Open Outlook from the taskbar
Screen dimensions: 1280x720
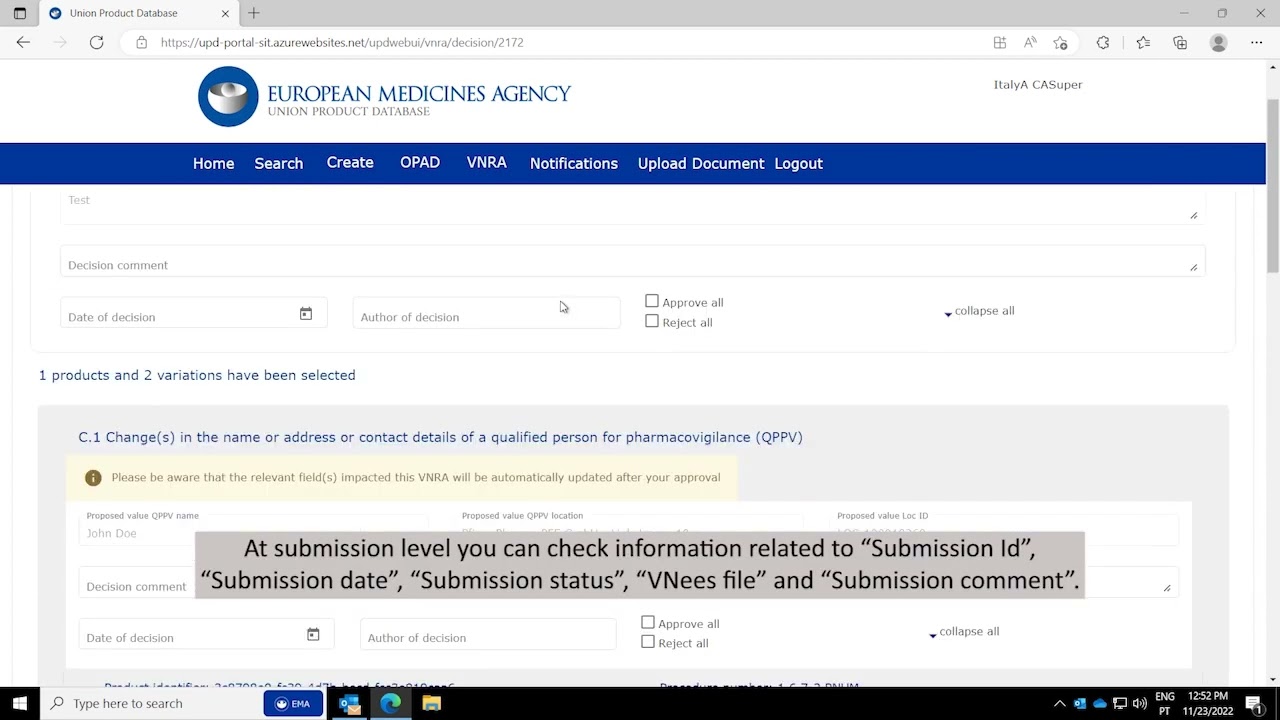(349, 704)
